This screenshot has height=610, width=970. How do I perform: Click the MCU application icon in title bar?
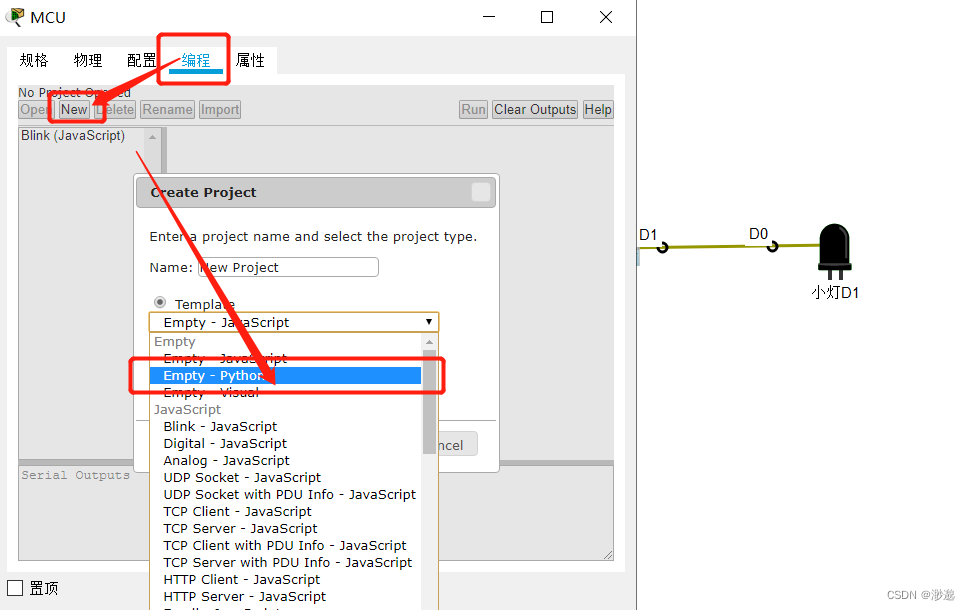click(x=15, y=17)
